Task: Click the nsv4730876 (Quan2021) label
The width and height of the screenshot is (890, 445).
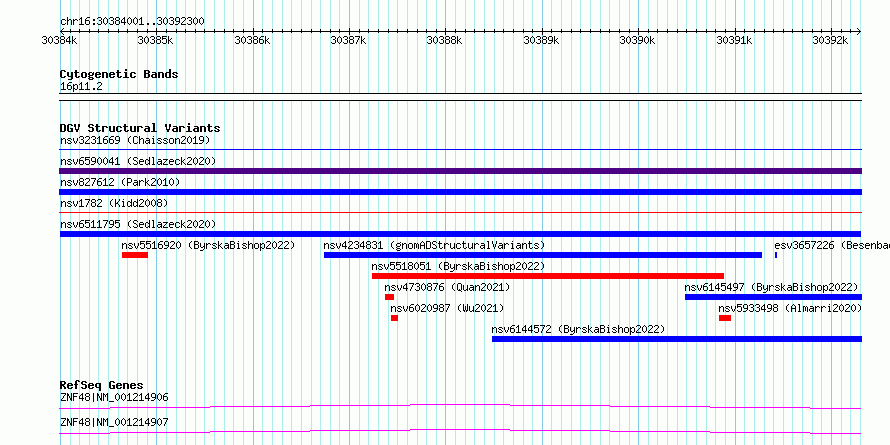Action: coord(447,287)
